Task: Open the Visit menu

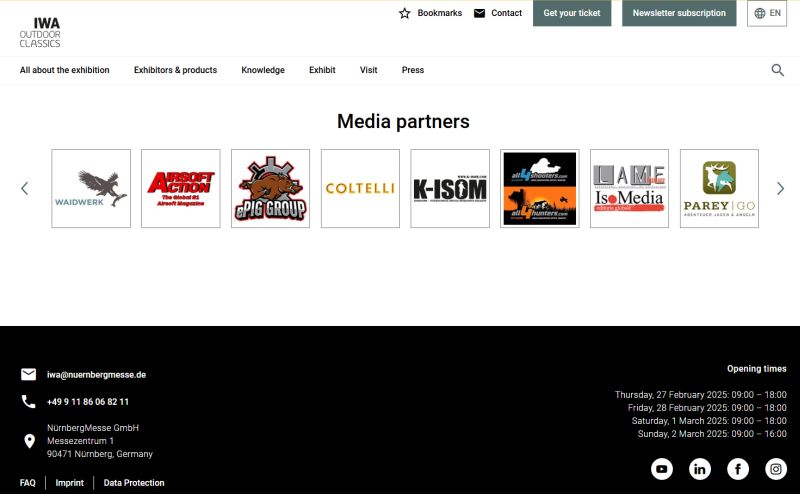Action: (x=368, y=70)
